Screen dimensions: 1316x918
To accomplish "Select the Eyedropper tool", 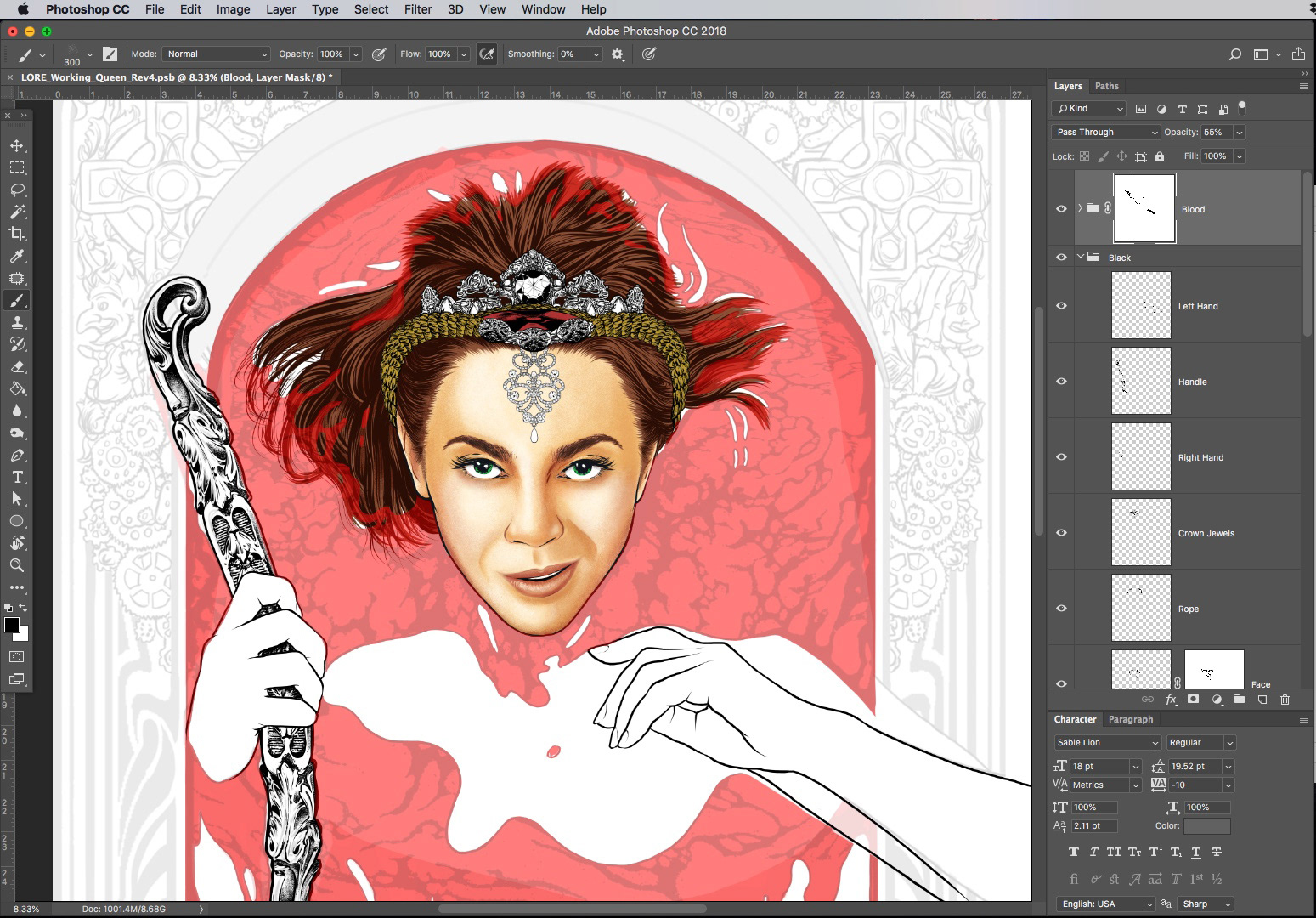I will tap(17, 256).
